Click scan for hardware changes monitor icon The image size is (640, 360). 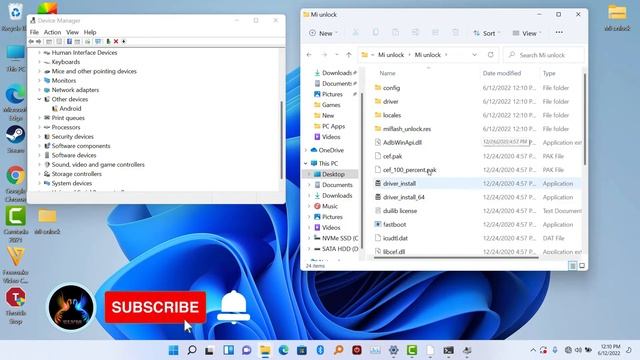click(98, 42)
